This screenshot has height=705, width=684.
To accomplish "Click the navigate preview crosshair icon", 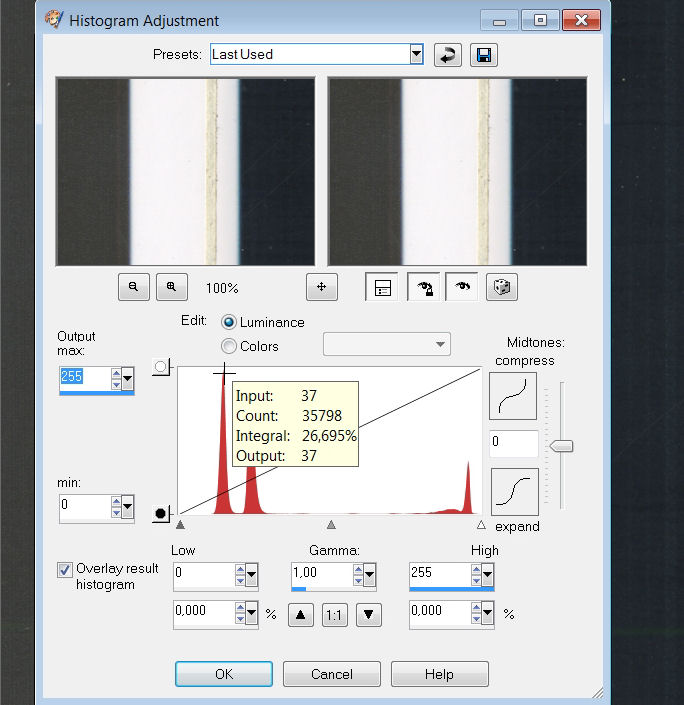I will coord(321,287).
